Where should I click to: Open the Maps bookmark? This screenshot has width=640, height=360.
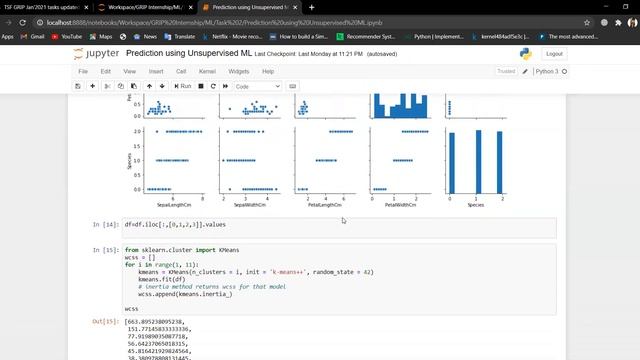click(101, 37)
